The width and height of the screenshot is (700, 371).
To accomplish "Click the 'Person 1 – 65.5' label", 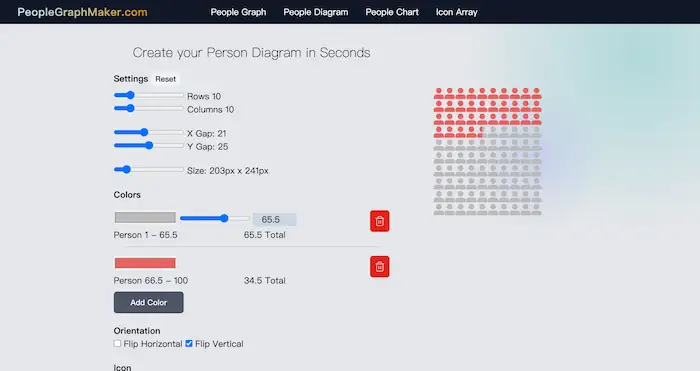I will pos(146,235).
